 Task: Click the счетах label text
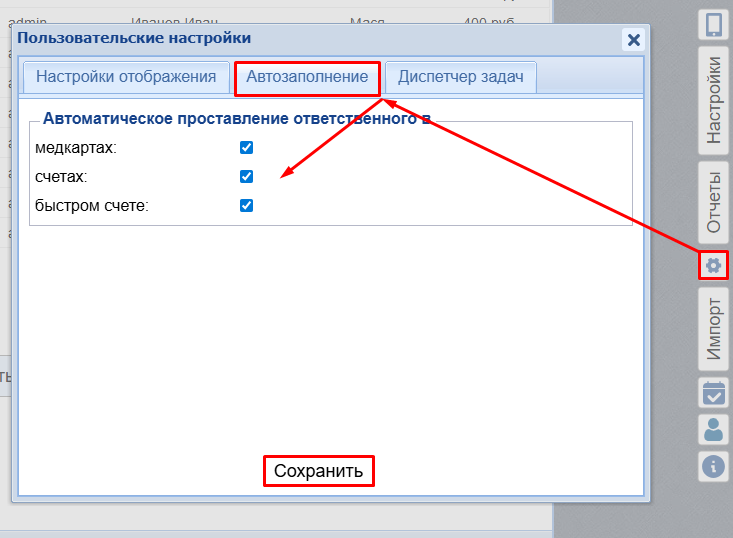click(61, 177)
